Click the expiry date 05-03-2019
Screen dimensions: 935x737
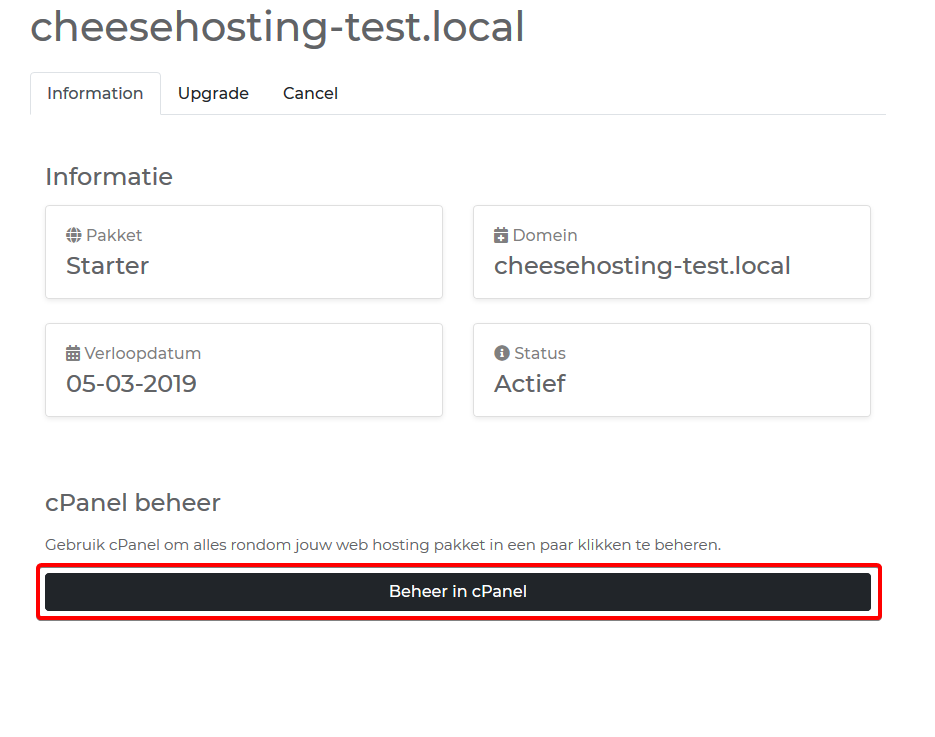click(131, 384)
